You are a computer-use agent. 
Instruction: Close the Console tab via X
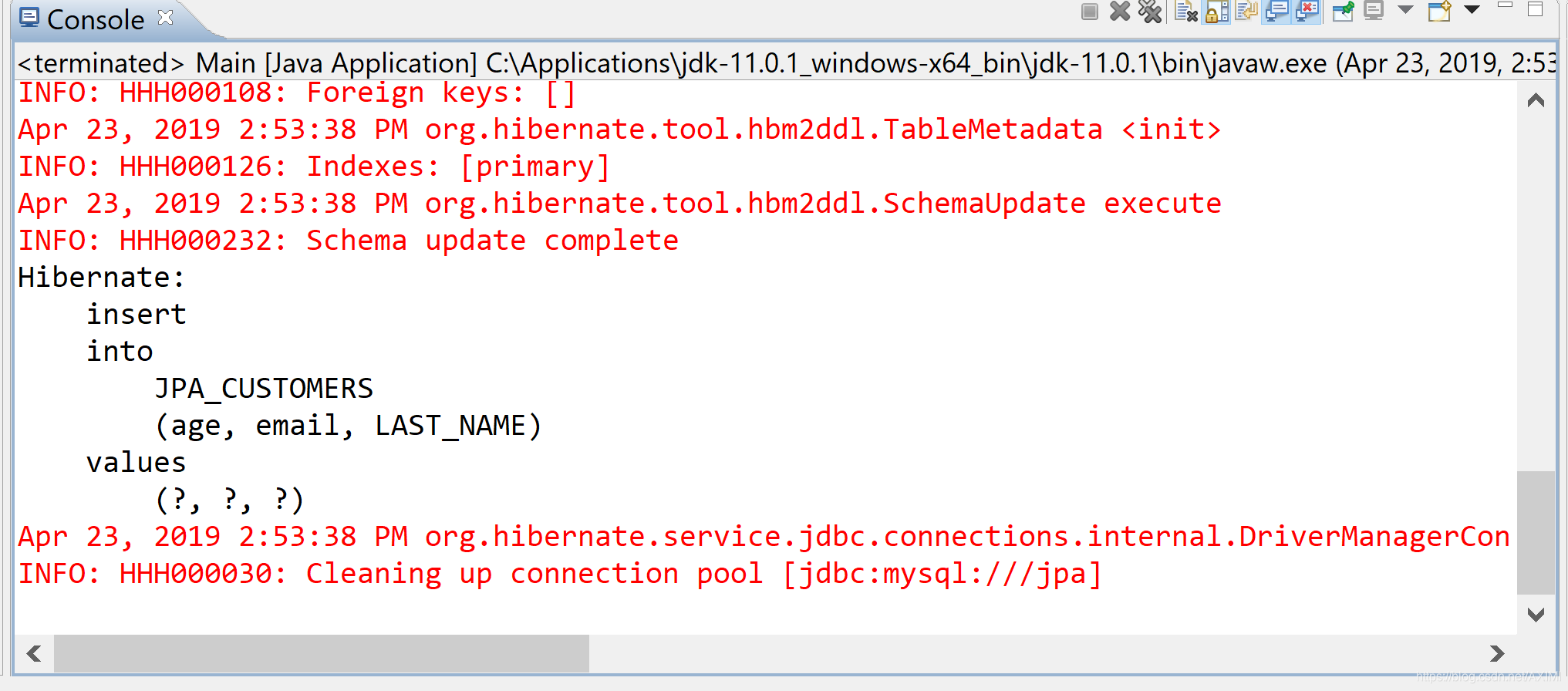click(165, 17)
